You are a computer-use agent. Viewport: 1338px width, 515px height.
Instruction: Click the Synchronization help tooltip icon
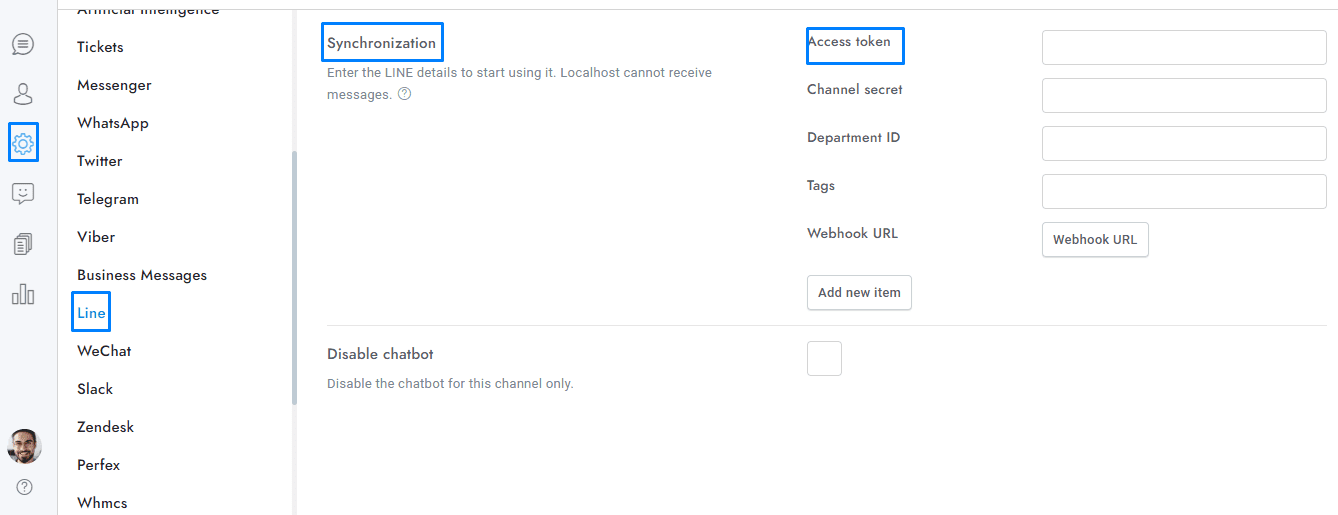coord(404,95)
